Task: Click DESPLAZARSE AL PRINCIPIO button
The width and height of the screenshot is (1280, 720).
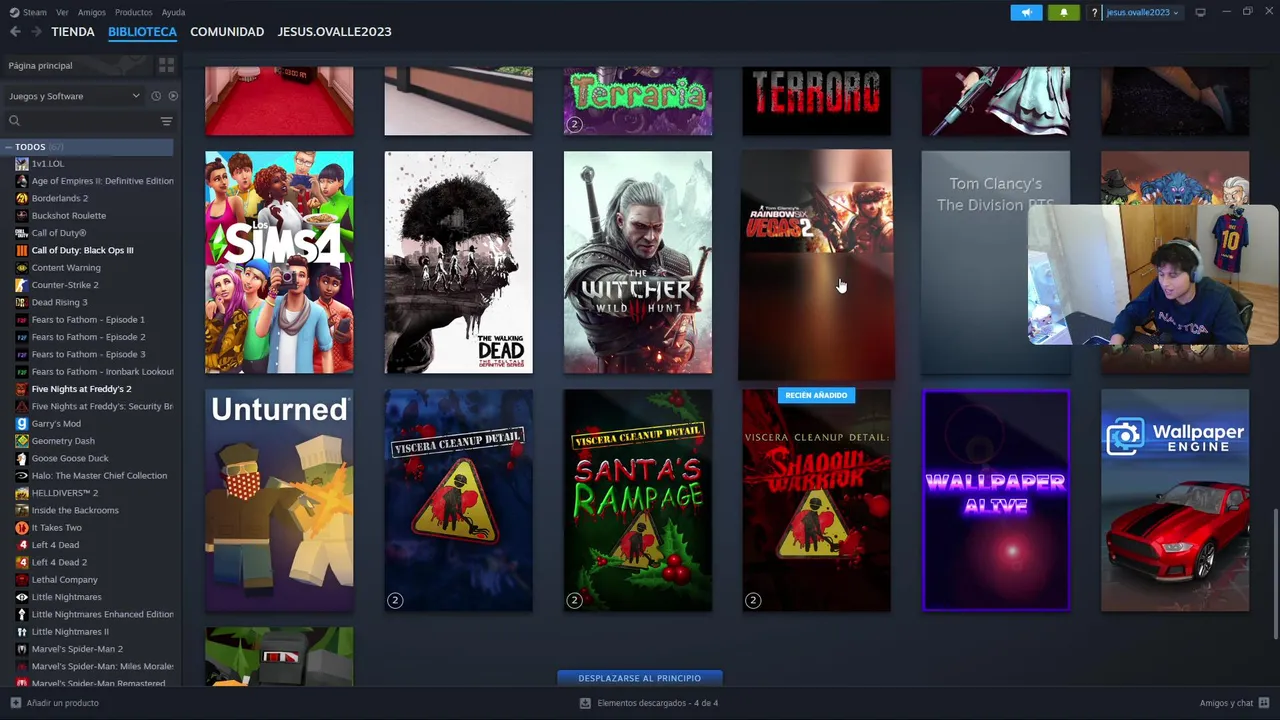Action: tap(640, 678)
